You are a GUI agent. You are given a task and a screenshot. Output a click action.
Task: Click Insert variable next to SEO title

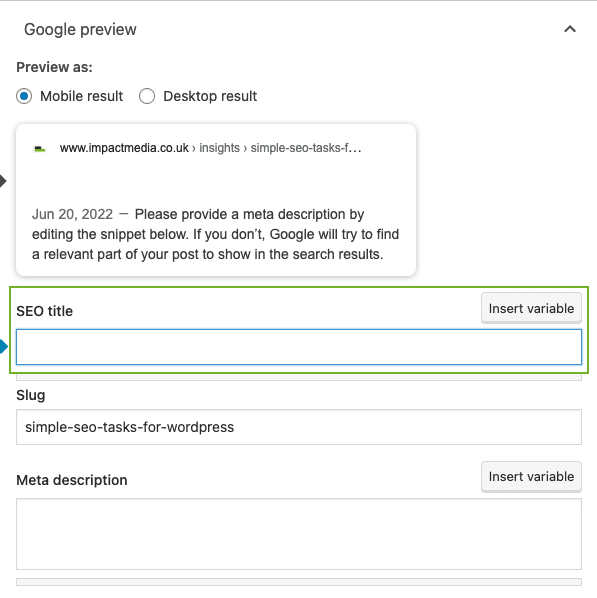(531, 308)
